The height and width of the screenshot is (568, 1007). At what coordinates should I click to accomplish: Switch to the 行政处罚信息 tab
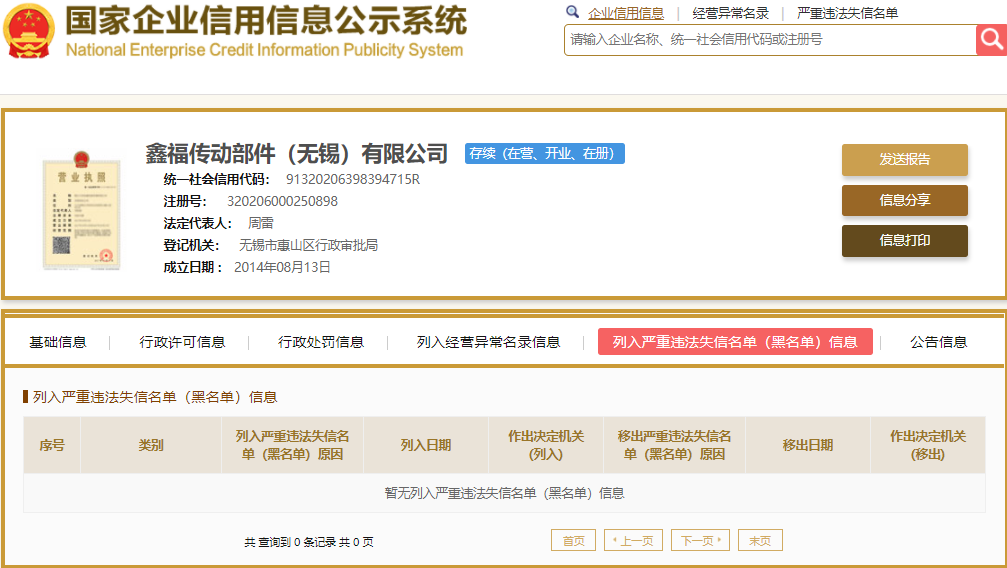[321, 342]
